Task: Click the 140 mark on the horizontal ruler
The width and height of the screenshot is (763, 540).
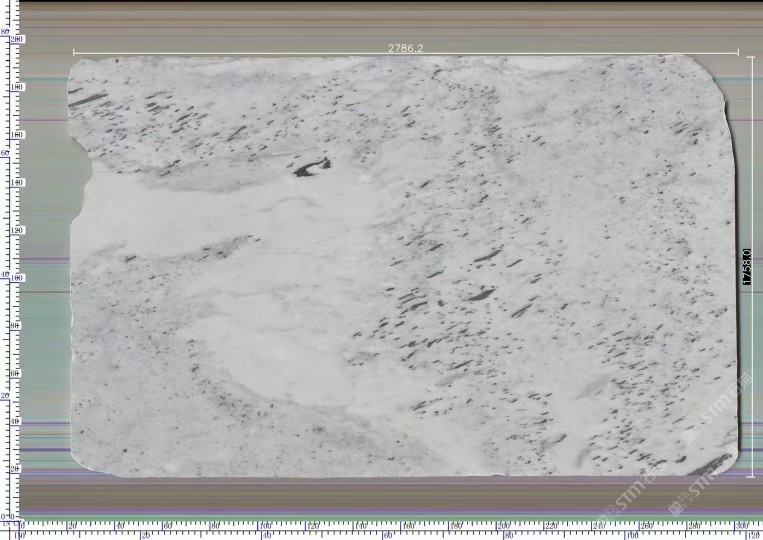Action: 360,525
